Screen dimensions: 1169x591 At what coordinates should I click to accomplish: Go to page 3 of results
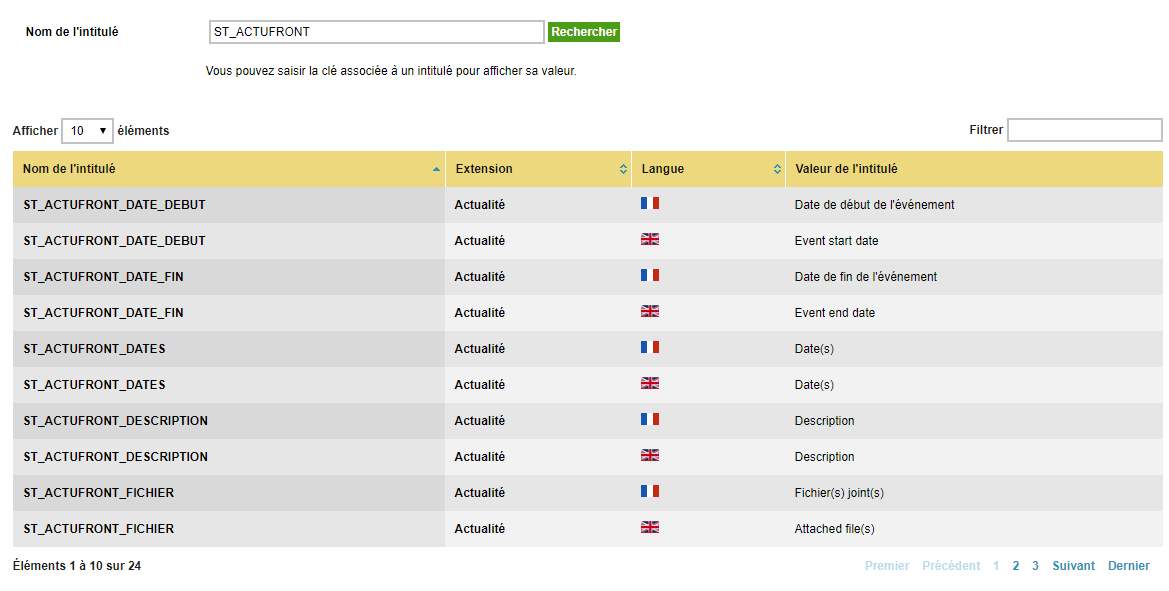1035,566
